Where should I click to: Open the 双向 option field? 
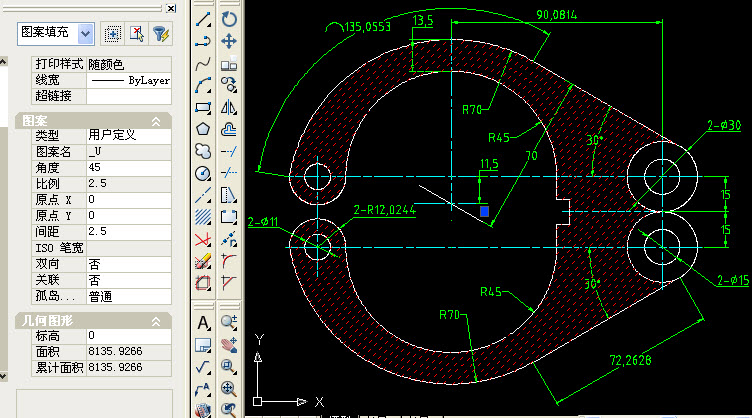click(129, 264)
